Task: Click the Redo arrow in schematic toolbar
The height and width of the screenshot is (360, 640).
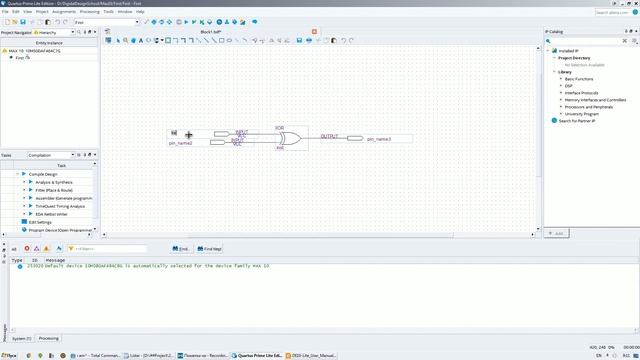Action: tap(351, 40)
